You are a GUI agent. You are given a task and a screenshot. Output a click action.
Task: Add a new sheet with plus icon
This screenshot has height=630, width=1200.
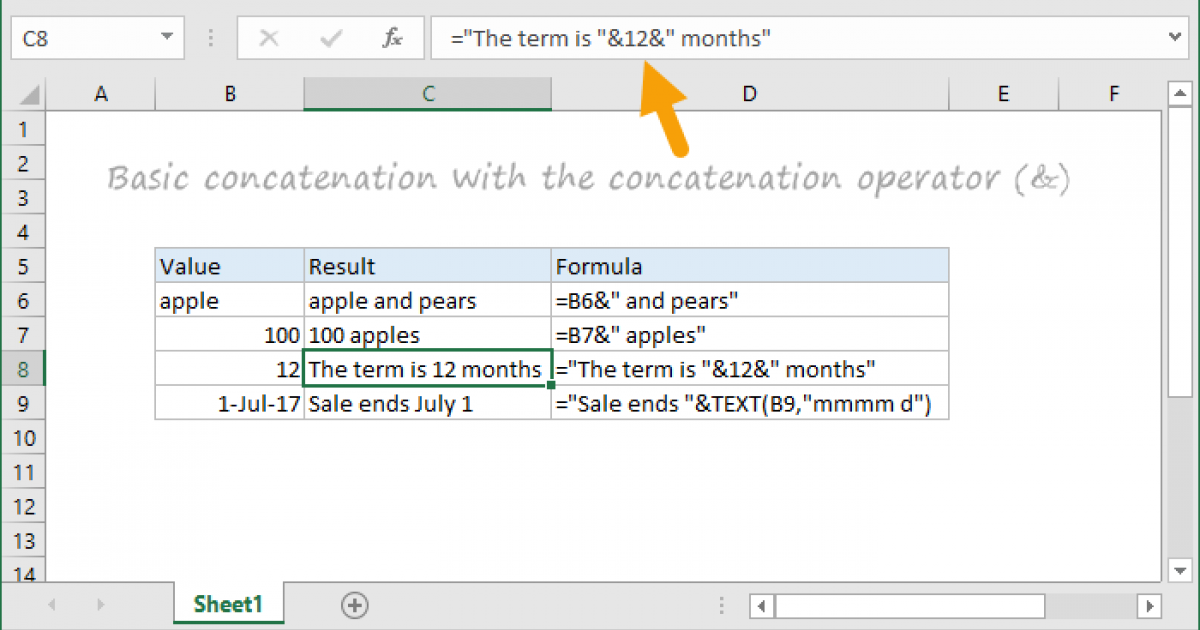click(355, 604)
